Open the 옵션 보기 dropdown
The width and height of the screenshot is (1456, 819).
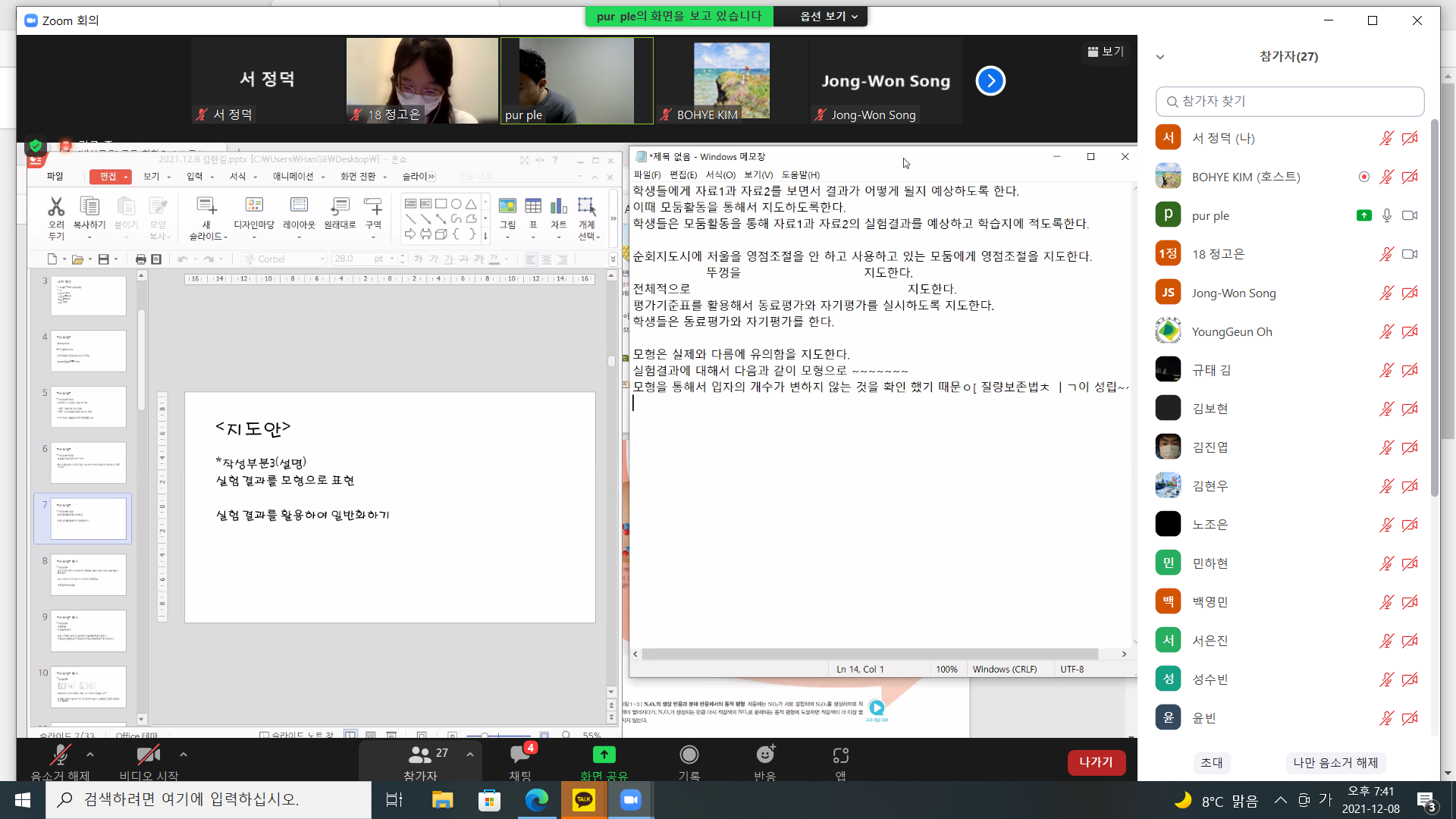coord(828,16)
